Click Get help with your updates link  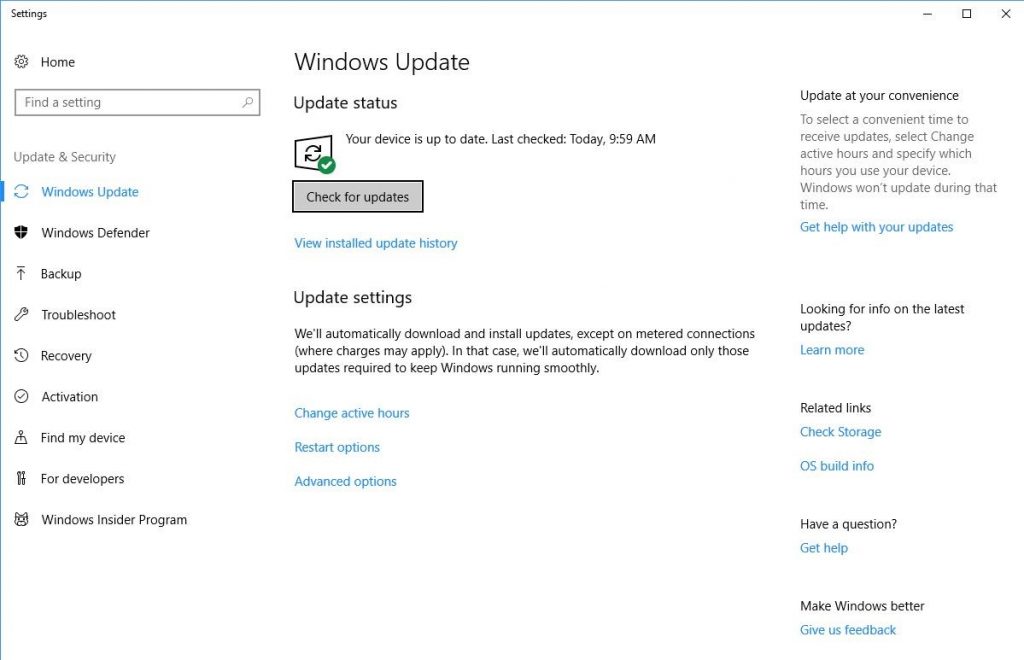pos(876,227)
